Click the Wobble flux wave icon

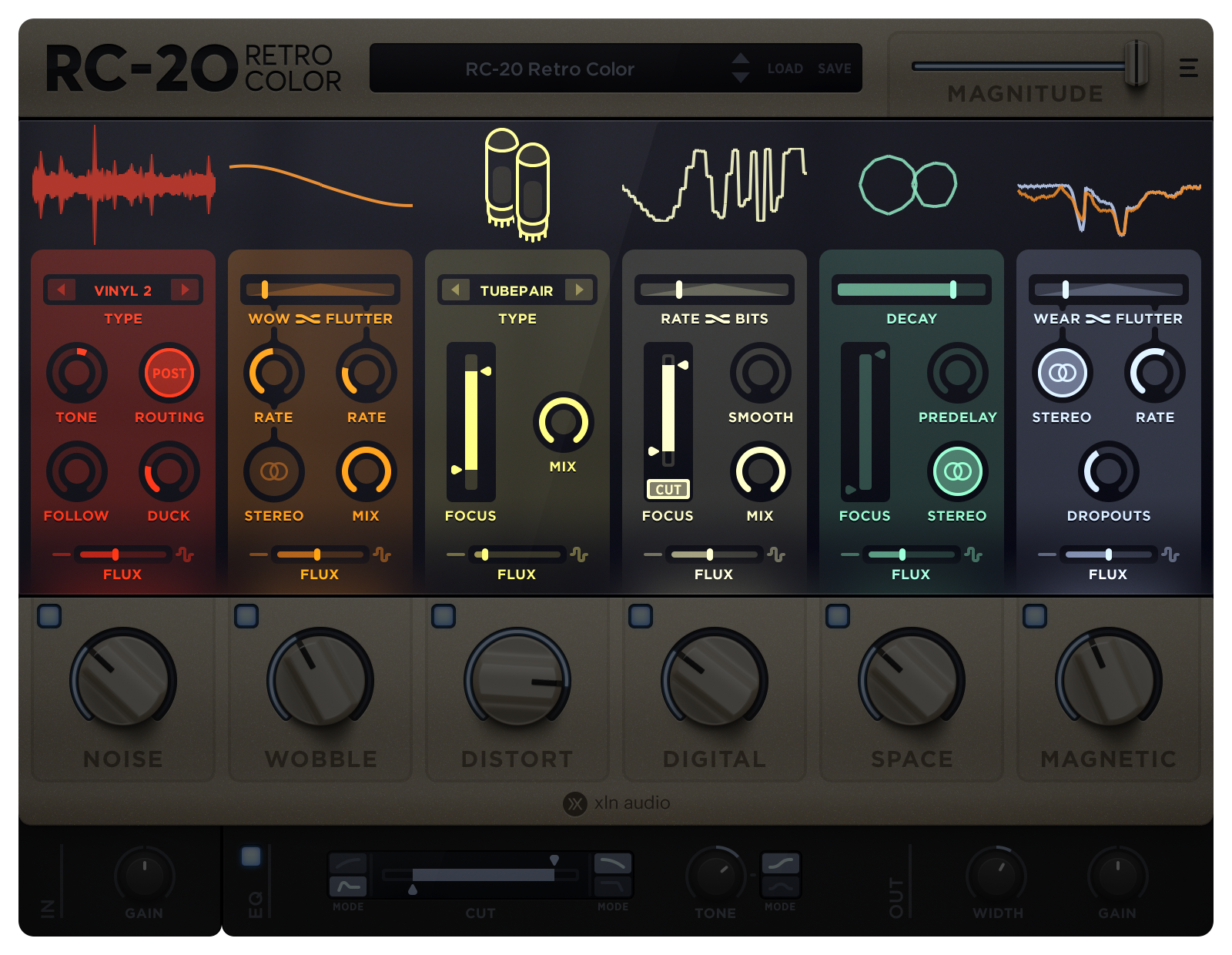[382, 555]
